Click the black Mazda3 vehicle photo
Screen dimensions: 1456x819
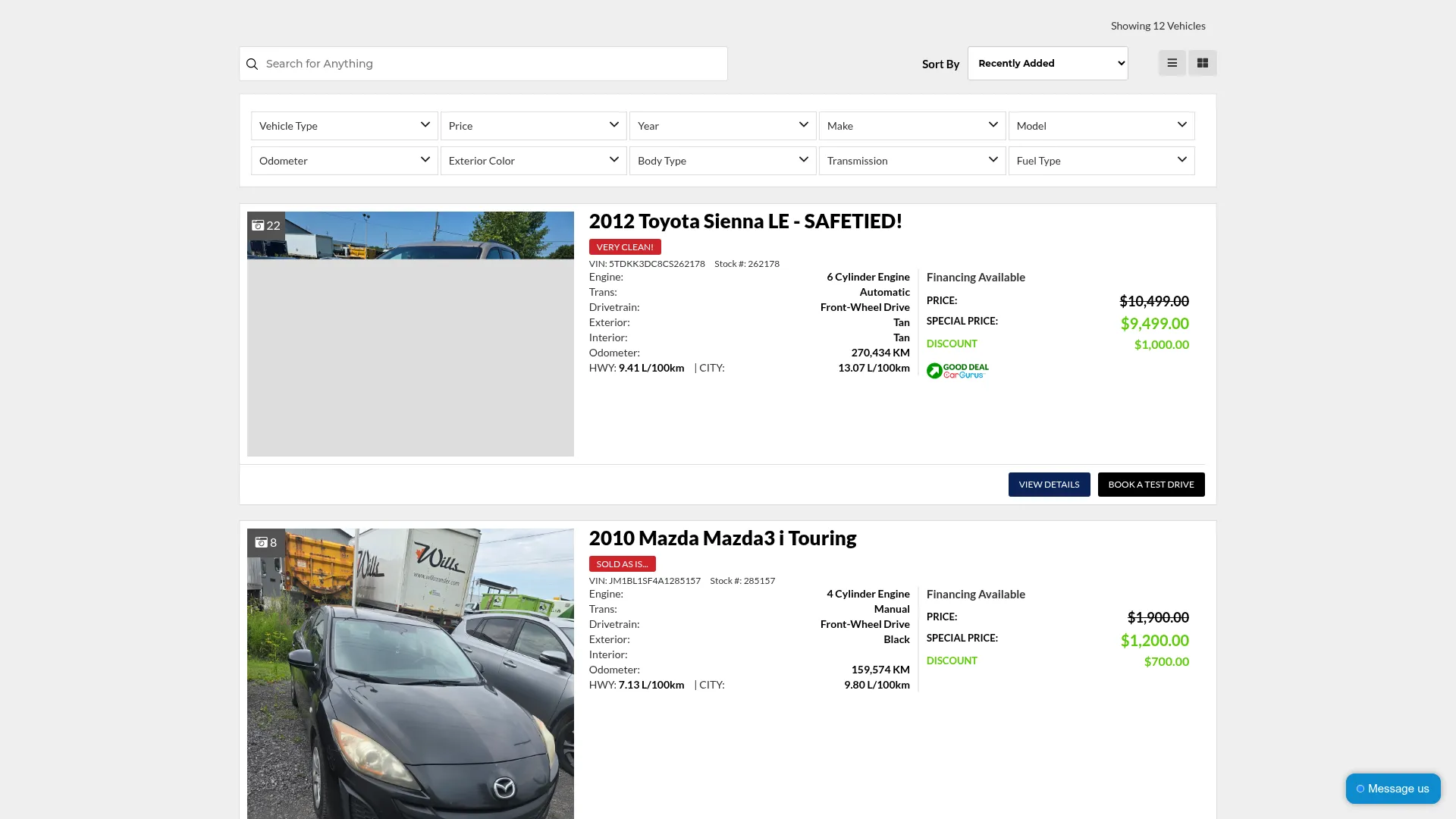click(410, 673)
